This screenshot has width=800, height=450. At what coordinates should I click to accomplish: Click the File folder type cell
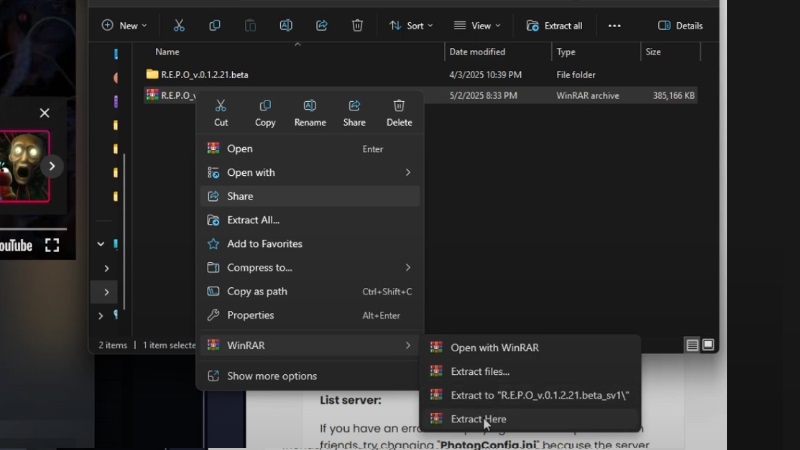tap(576, 74)
